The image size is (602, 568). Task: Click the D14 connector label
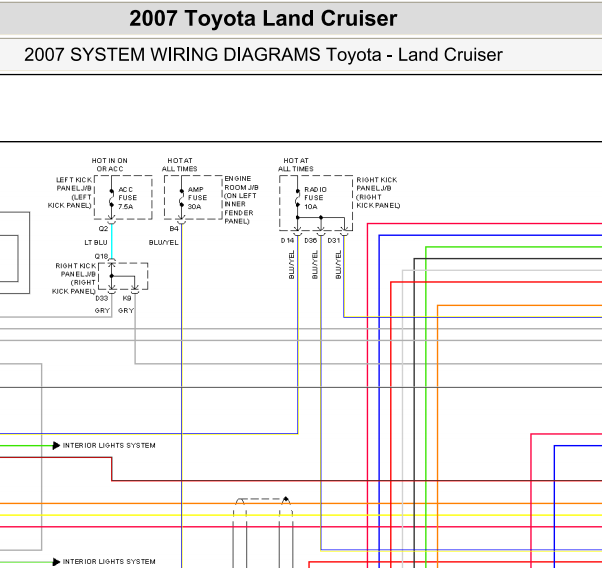tap(287, 240)
